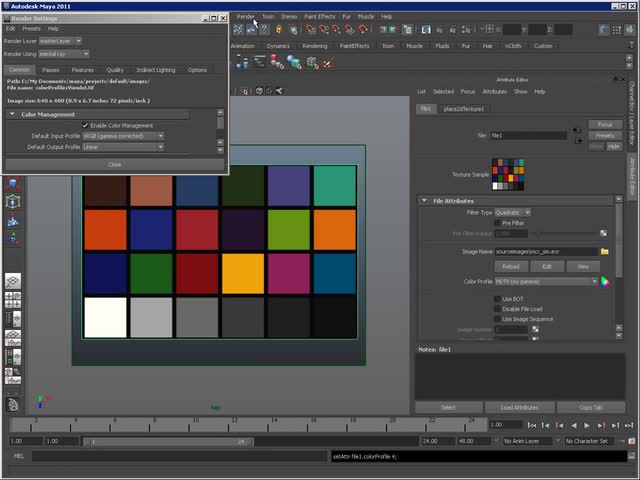The width and height of the screenshot is (640, 480).
Task: Switch to the Indirect Lighting tab
Action: point(155,70)
